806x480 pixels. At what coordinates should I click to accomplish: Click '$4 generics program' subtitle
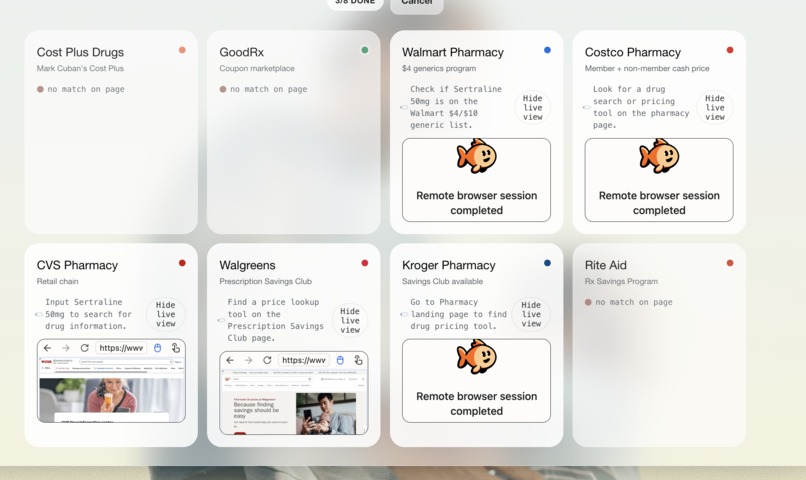pyautogui.click(x=439, y=68)
